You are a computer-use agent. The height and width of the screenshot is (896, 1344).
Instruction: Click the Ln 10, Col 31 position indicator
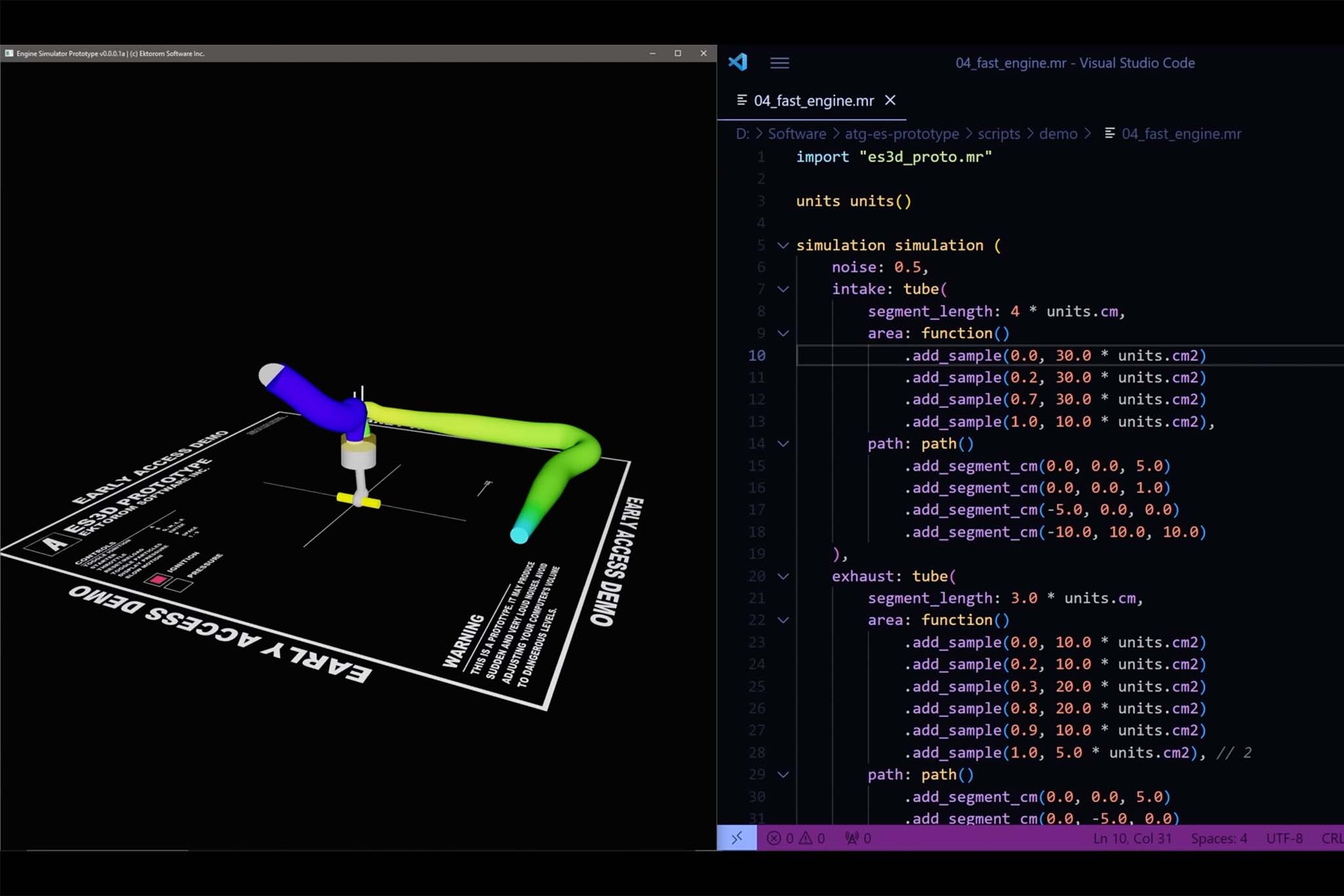click(x=1132, y=838)
